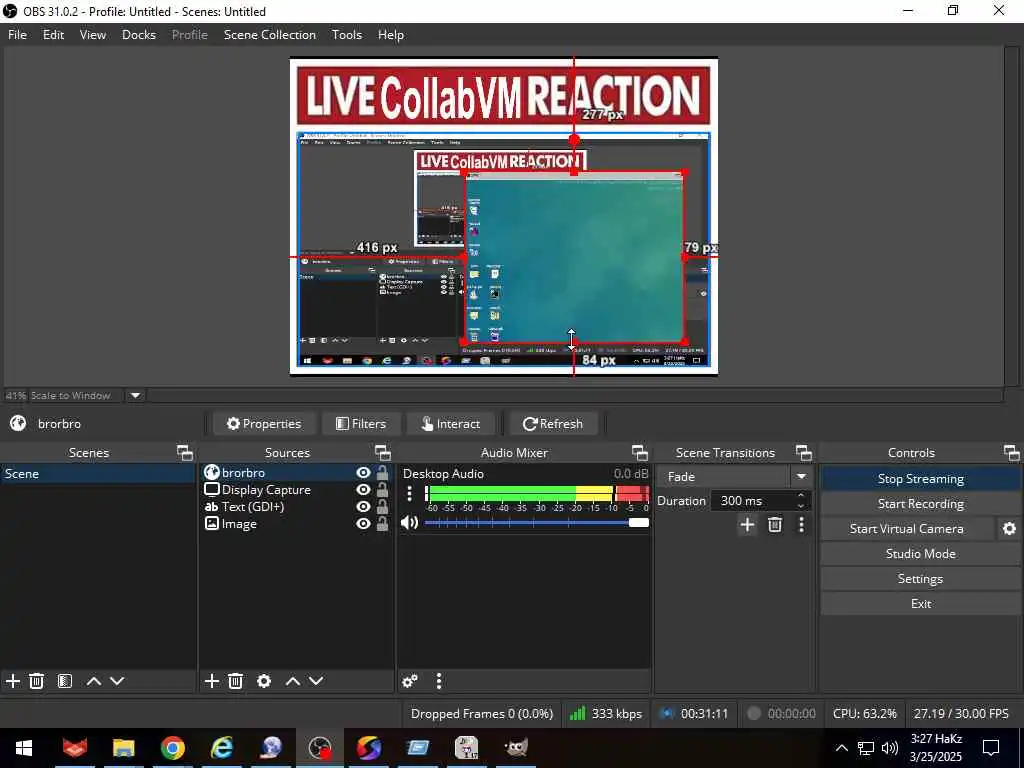This screenshot has width=1024, height=768.
Task: Remove scene transition trash icon
Action: [775, 524]
